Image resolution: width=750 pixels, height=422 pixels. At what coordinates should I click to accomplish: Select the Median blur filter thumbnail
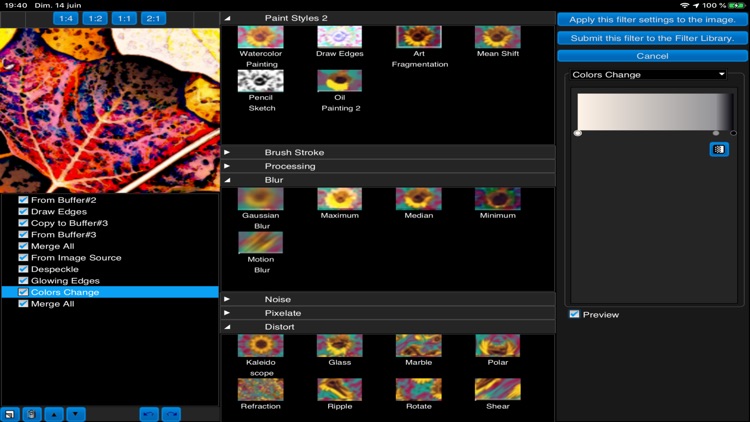tap(419, 199)
